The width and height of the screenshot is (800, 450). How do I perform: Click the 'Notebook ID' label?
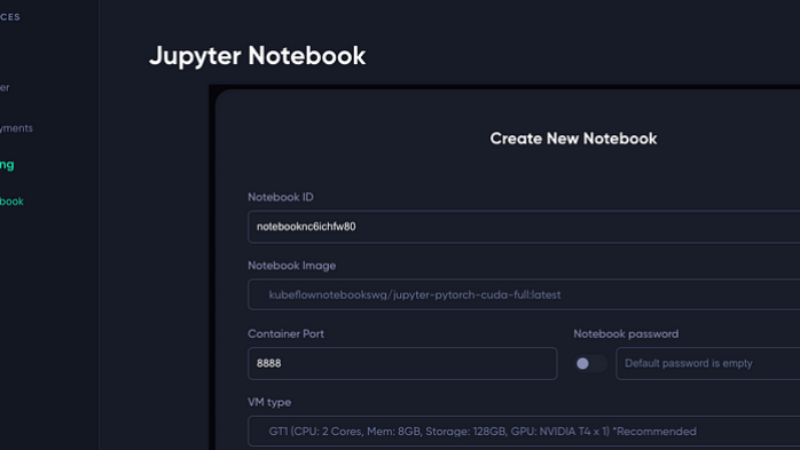click(x=281, y=197)
